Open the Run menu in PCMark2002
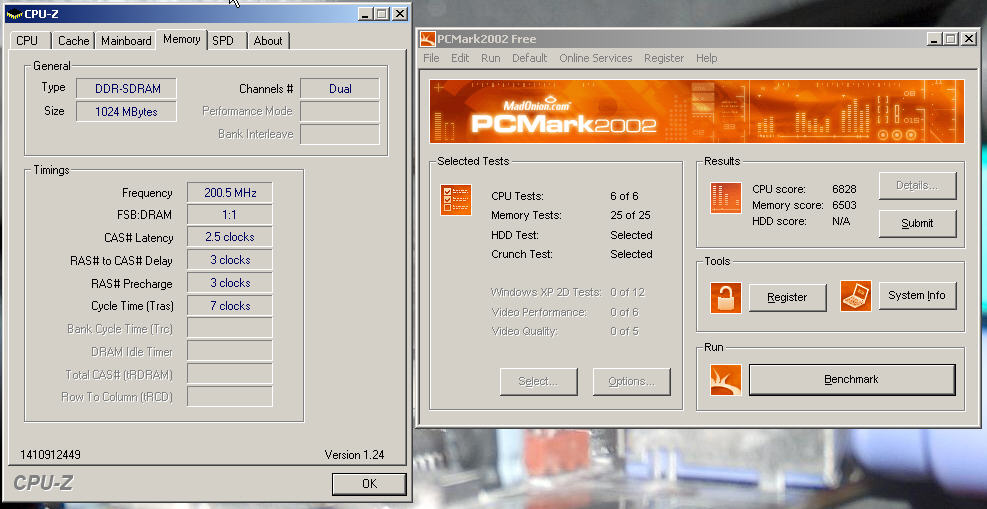Image resolution: width=987 pixels, height=509 pixels. click(x=490, y=58)
